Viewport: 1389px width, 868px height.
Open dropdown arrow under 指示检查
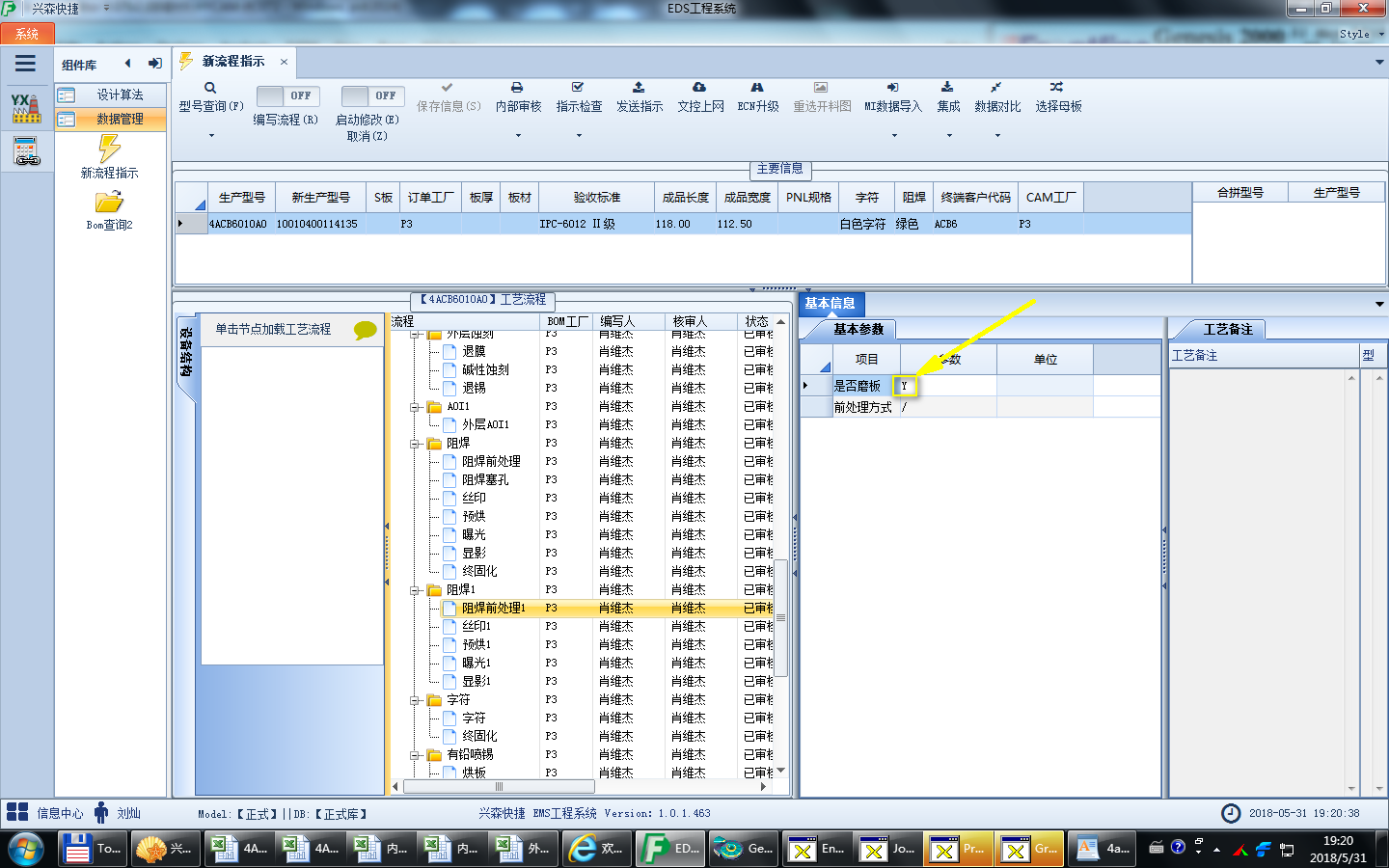click(x=579, y=136)
